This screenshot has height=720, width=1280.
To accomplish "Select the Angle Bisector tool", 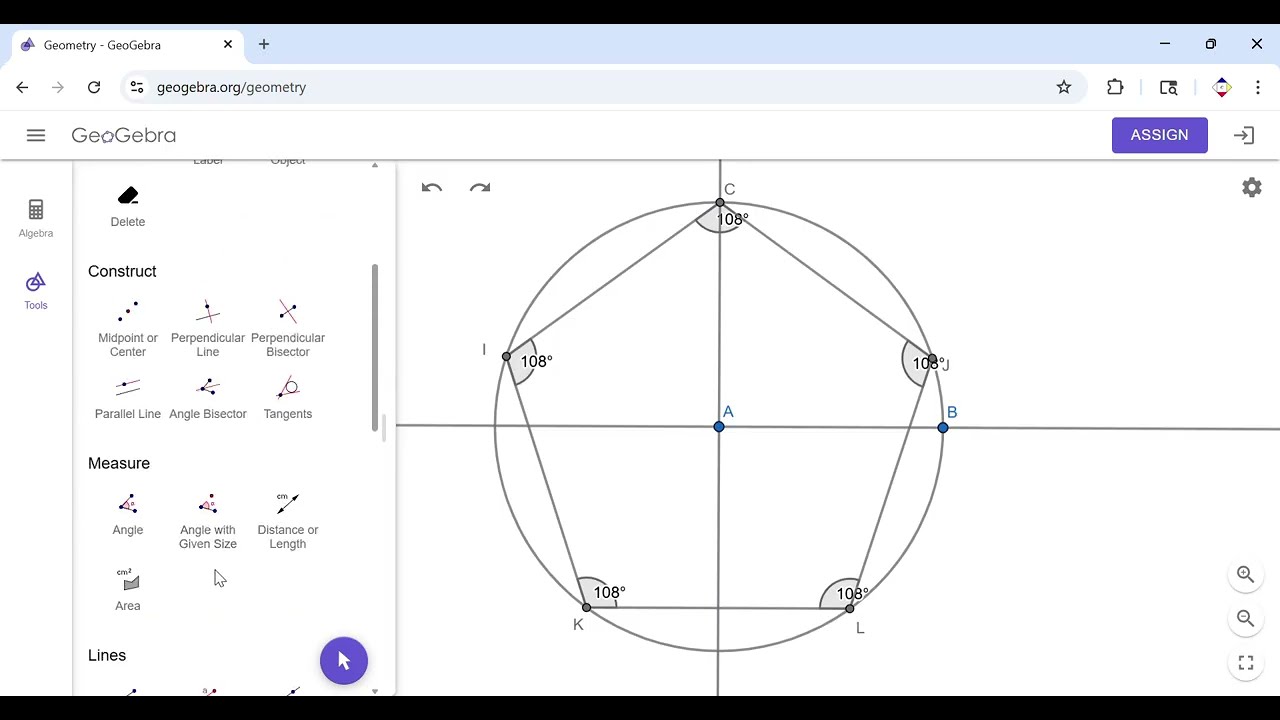I will pos(208,398).
